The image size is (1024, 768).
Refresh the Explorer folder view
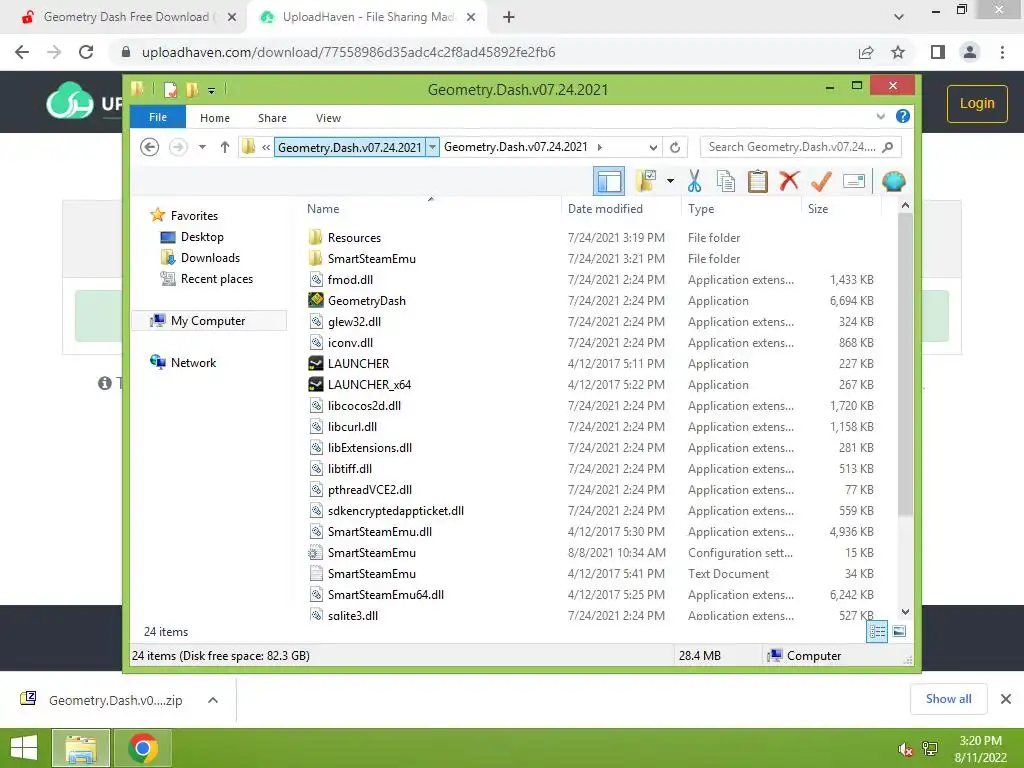[675, 148]
